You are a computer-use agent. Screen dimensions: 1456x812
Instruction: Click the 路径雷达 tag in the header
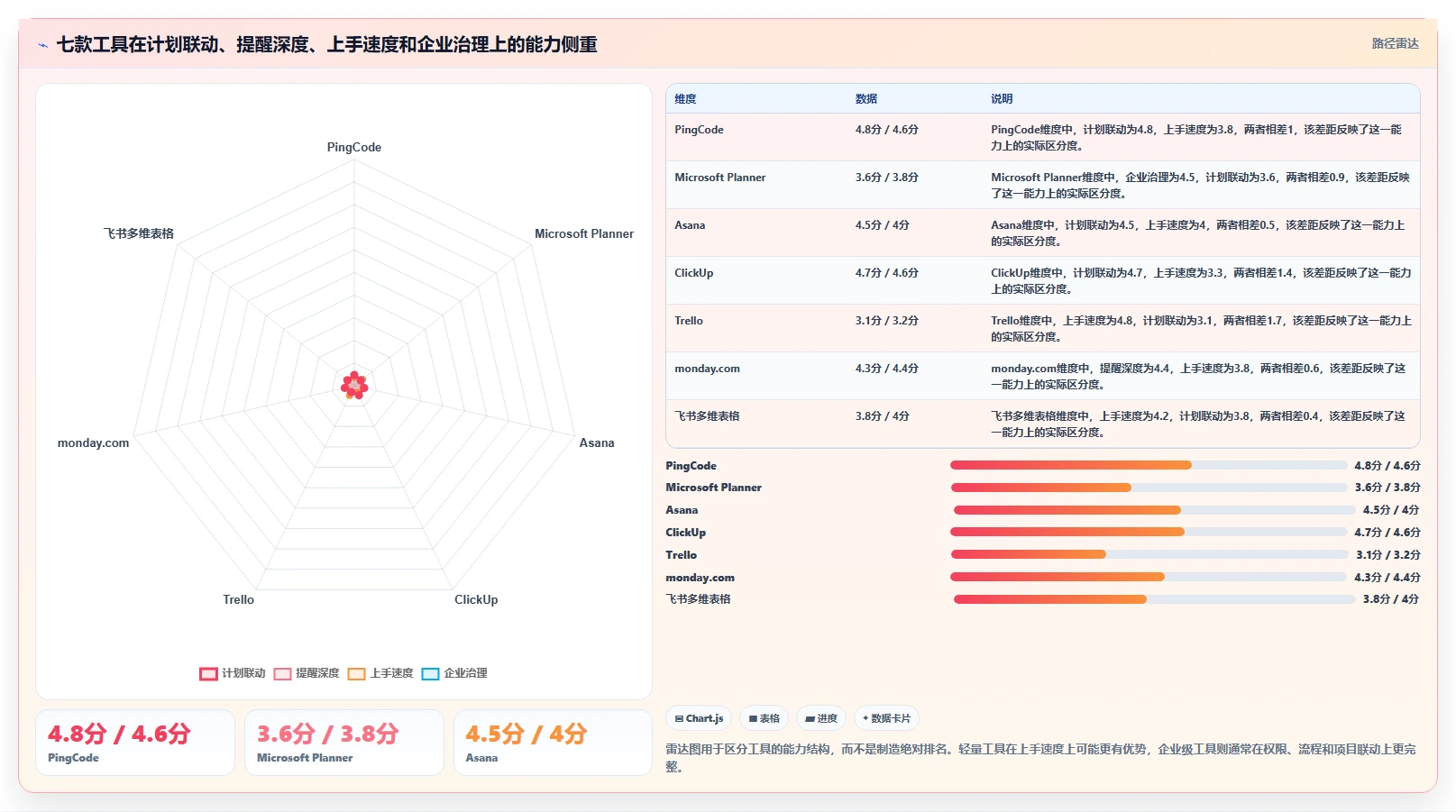(1395, 43)
